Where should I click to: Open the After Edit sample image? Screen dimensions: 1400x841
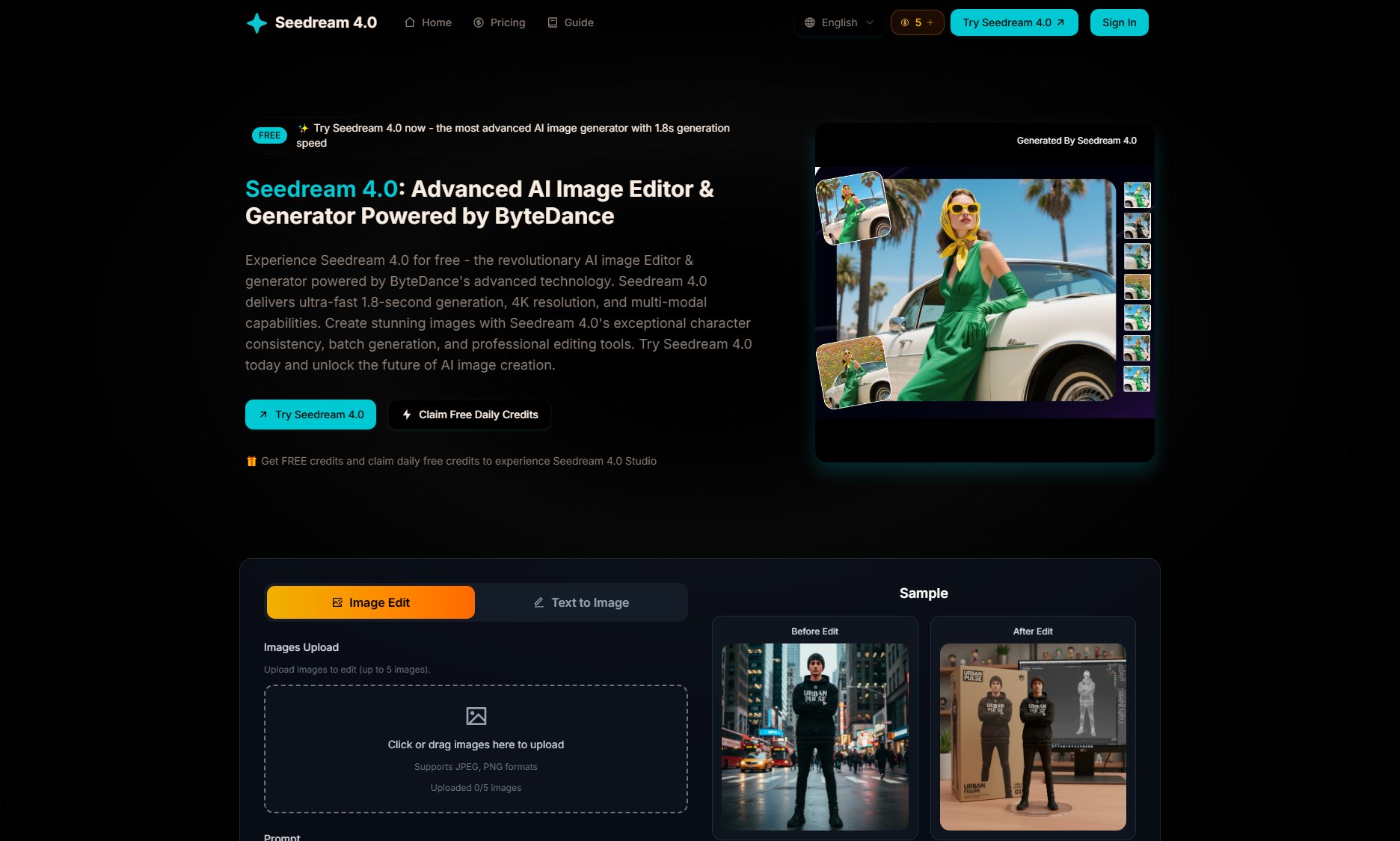point(1033,737)
